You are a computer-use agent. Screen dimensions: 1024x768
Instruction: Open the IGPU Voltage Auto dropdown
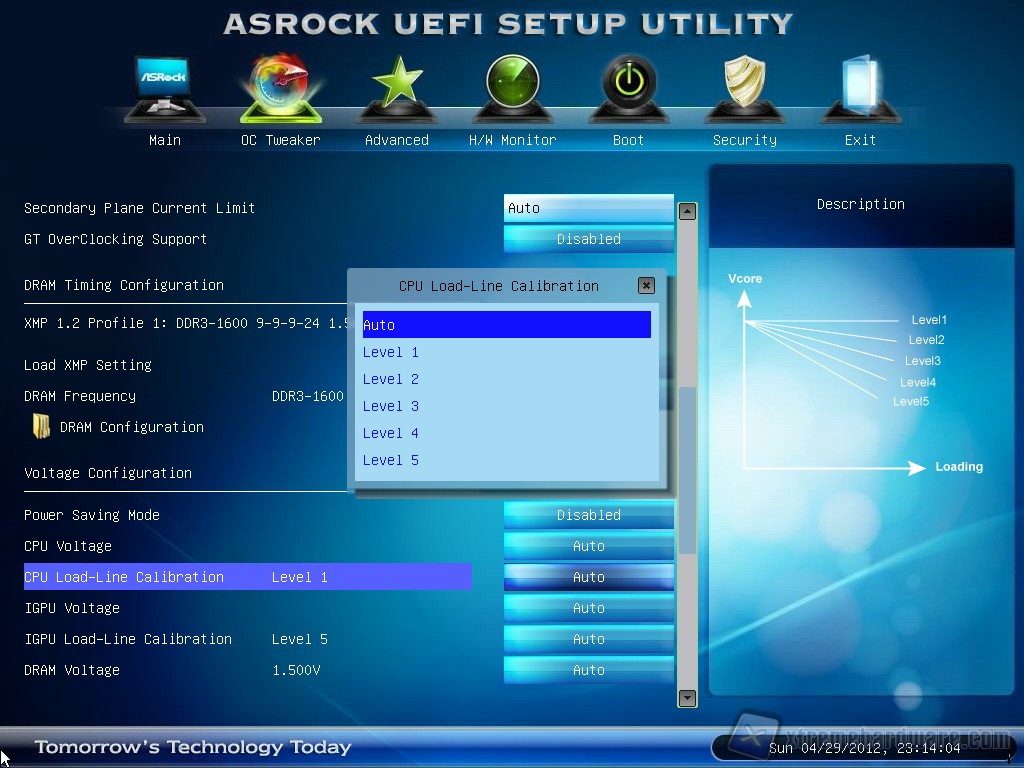click(x=588, y=608)
